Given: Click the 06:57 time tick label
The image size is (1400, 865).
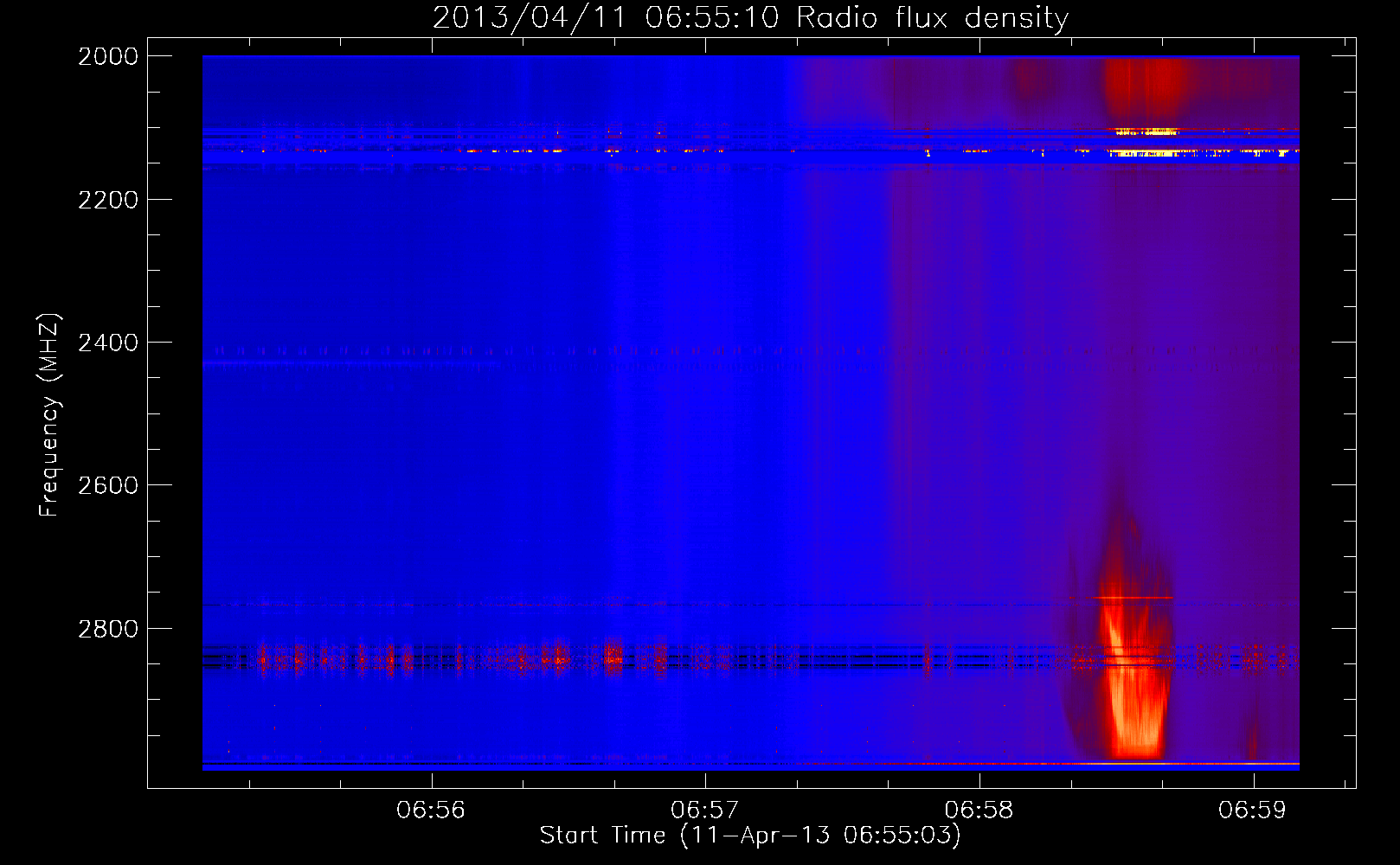Looking at the screenshot, I should pyautogui.click(x=705, y=810).
